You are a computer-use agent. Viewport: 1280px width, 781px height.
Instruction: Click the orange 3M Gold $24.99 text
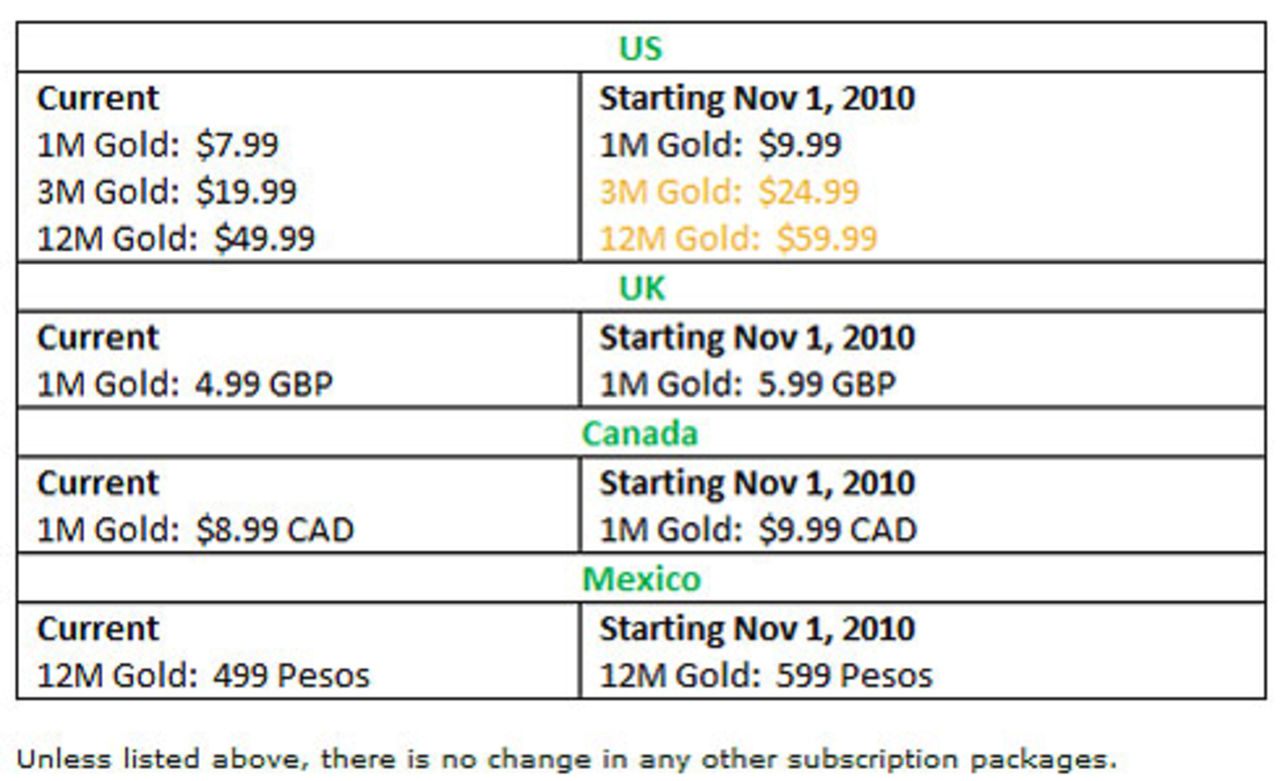coord(729,191)
